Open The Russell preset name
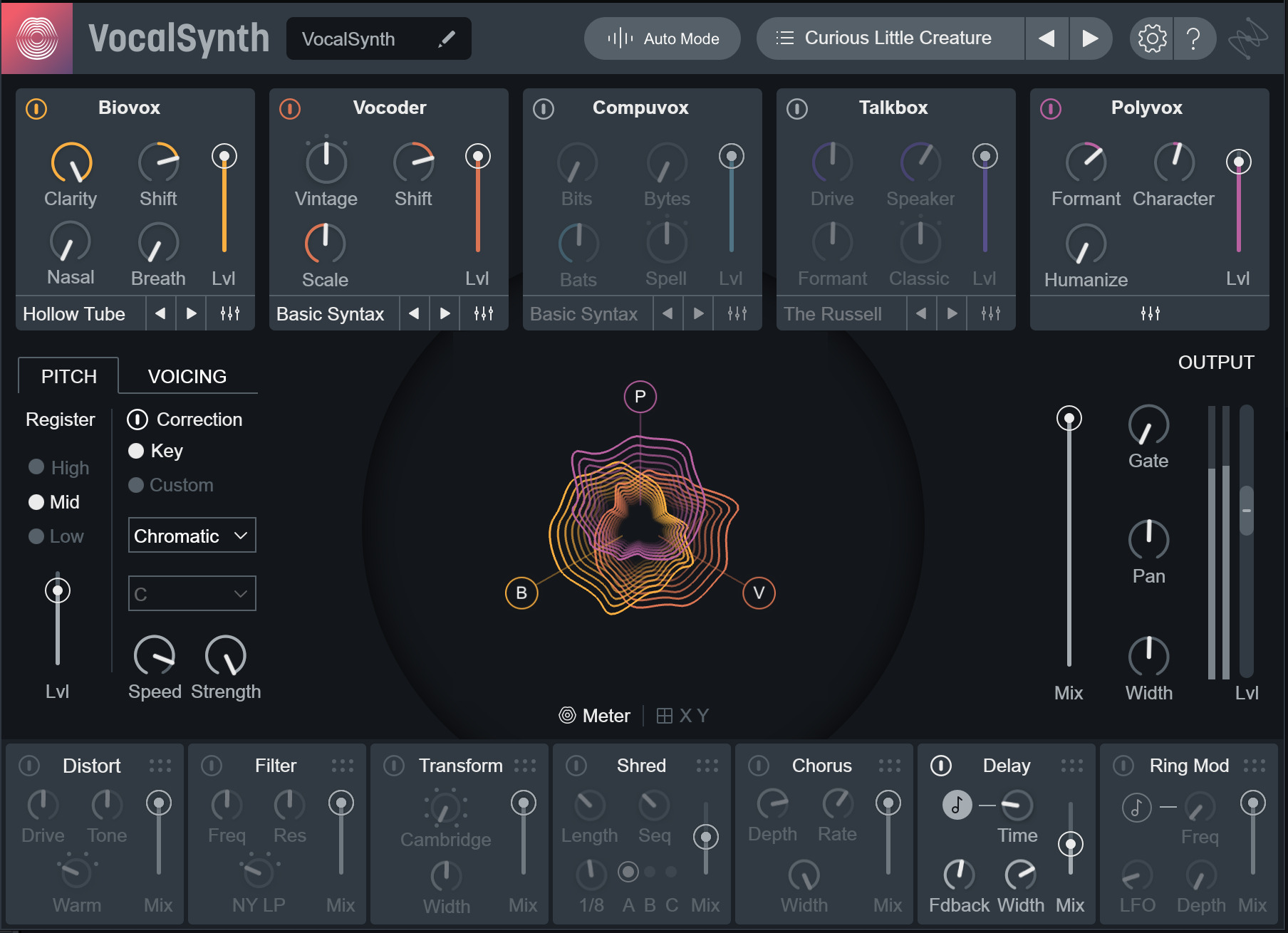The height and width of the screenshot is (933, 1288). [841, 313]
